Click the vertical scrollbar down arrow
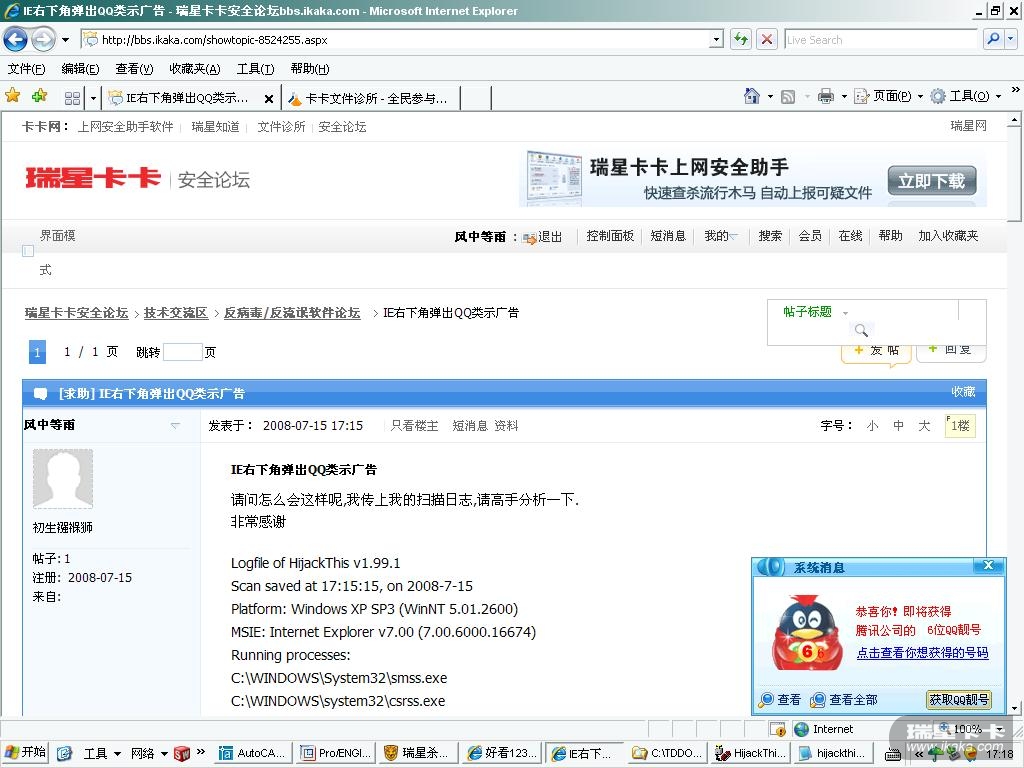The image size is (1024, 768). point(1014,708)
